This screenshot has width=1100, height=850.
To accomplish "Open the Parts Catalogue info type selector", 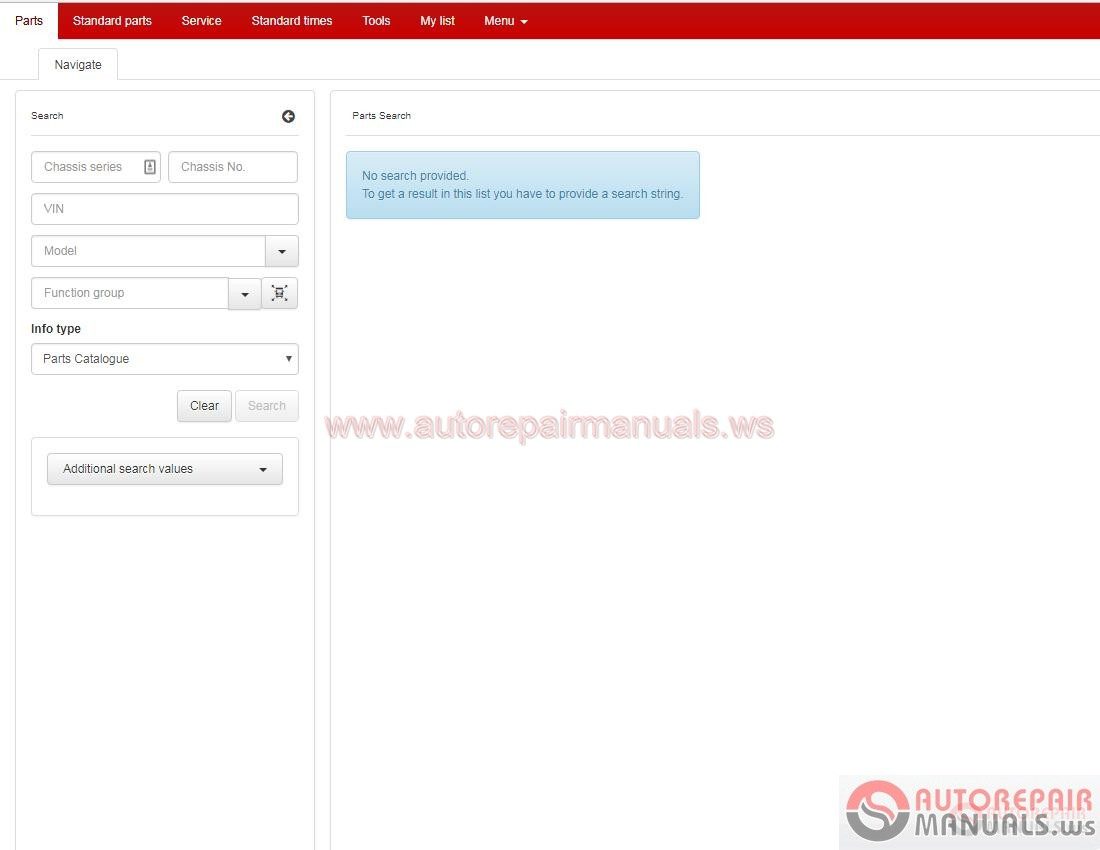I will (x=164, y=358).
